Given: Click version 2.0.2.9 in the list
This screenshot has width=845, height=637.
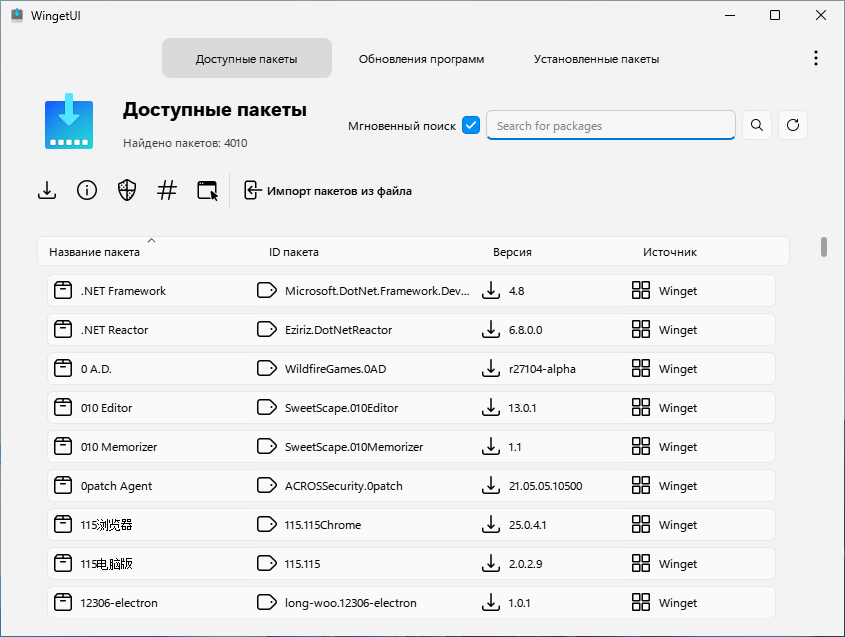Looking at the screenshot, I should pyautogui.click(x=525, y=564).
